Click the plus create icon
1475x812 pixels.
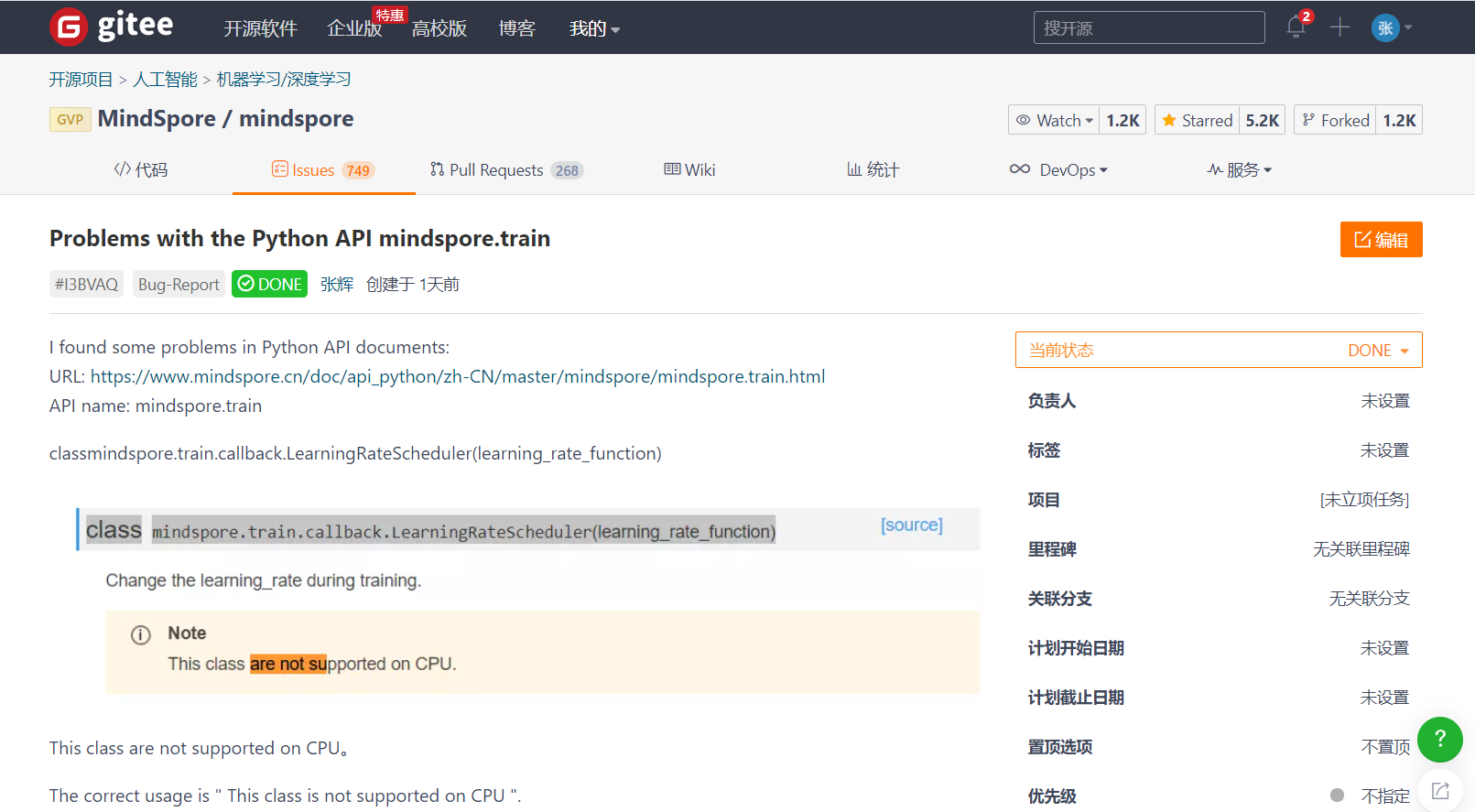point(1339,27)
